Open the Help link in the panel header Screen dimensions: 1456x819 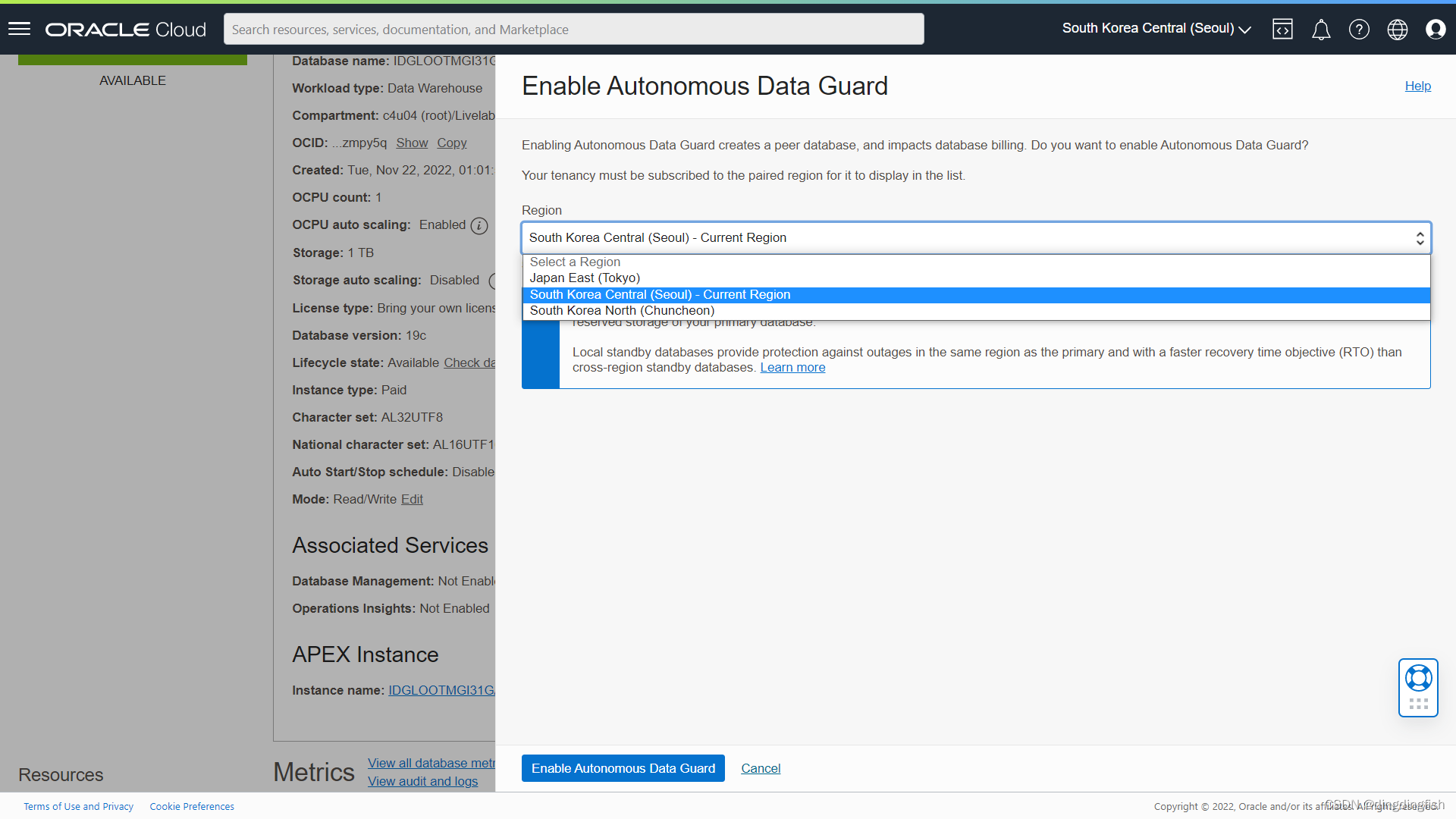tap(1417, 86)
